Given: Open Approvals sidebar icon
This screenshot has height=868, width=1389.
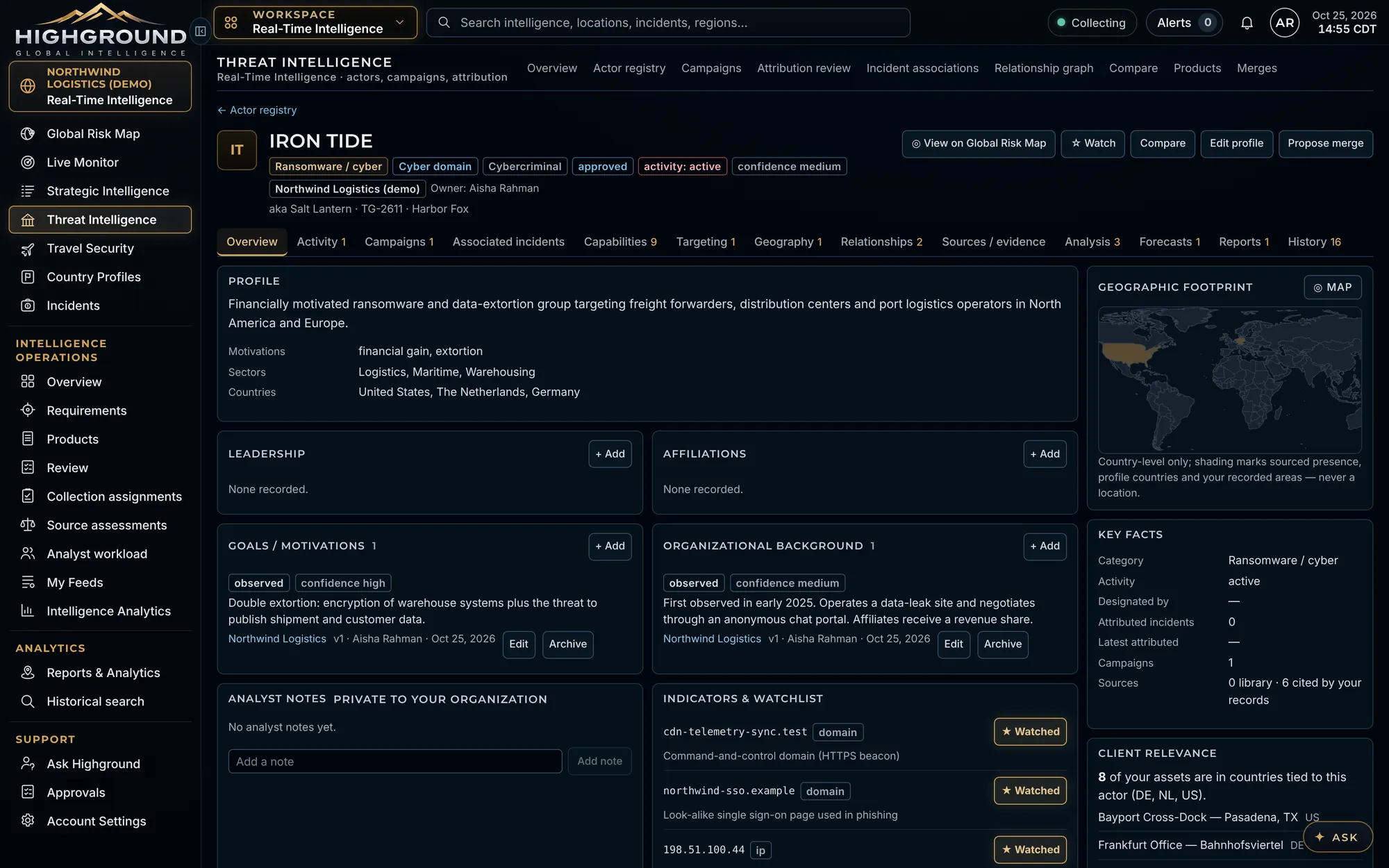Looking at the screenshot, I should point(28,792).
